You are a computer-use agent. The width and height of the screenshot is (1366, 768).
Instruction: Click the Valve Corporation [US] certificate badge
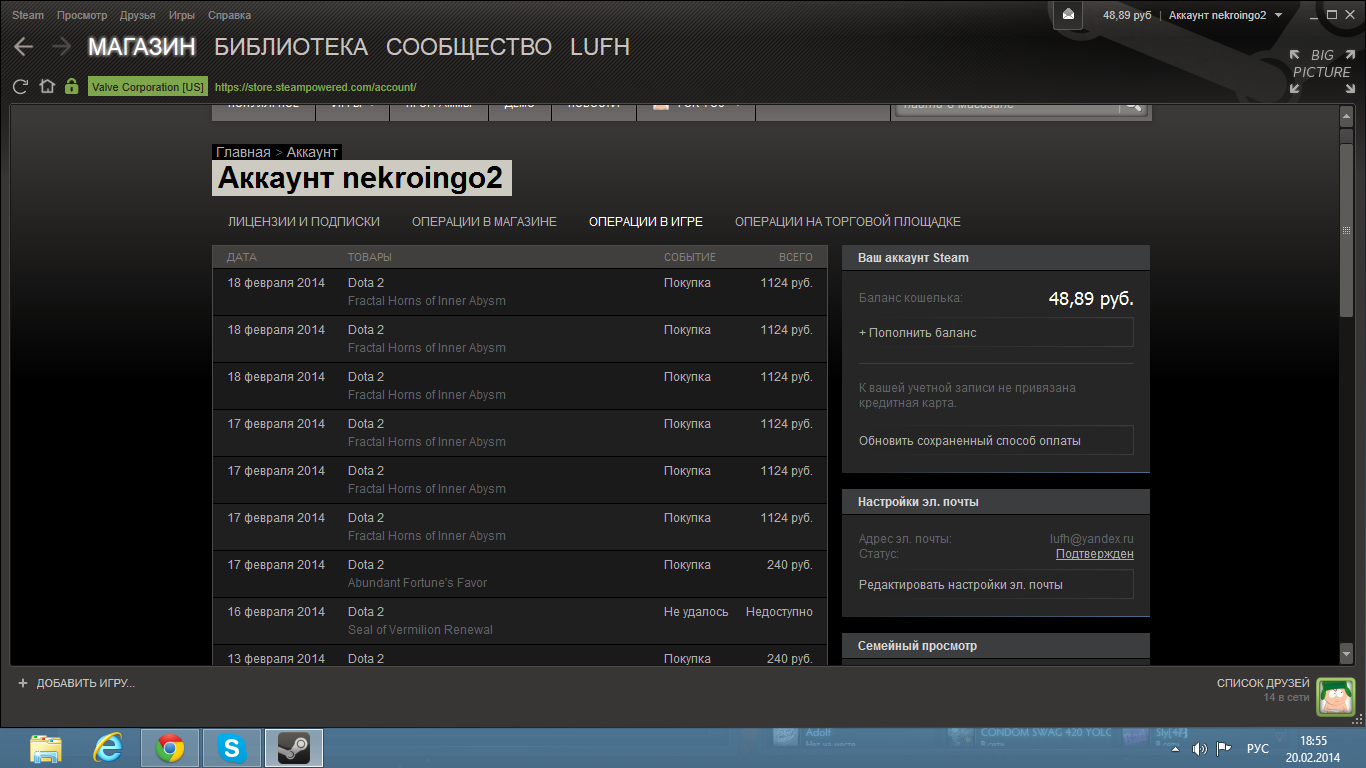(x=148, y=87)
